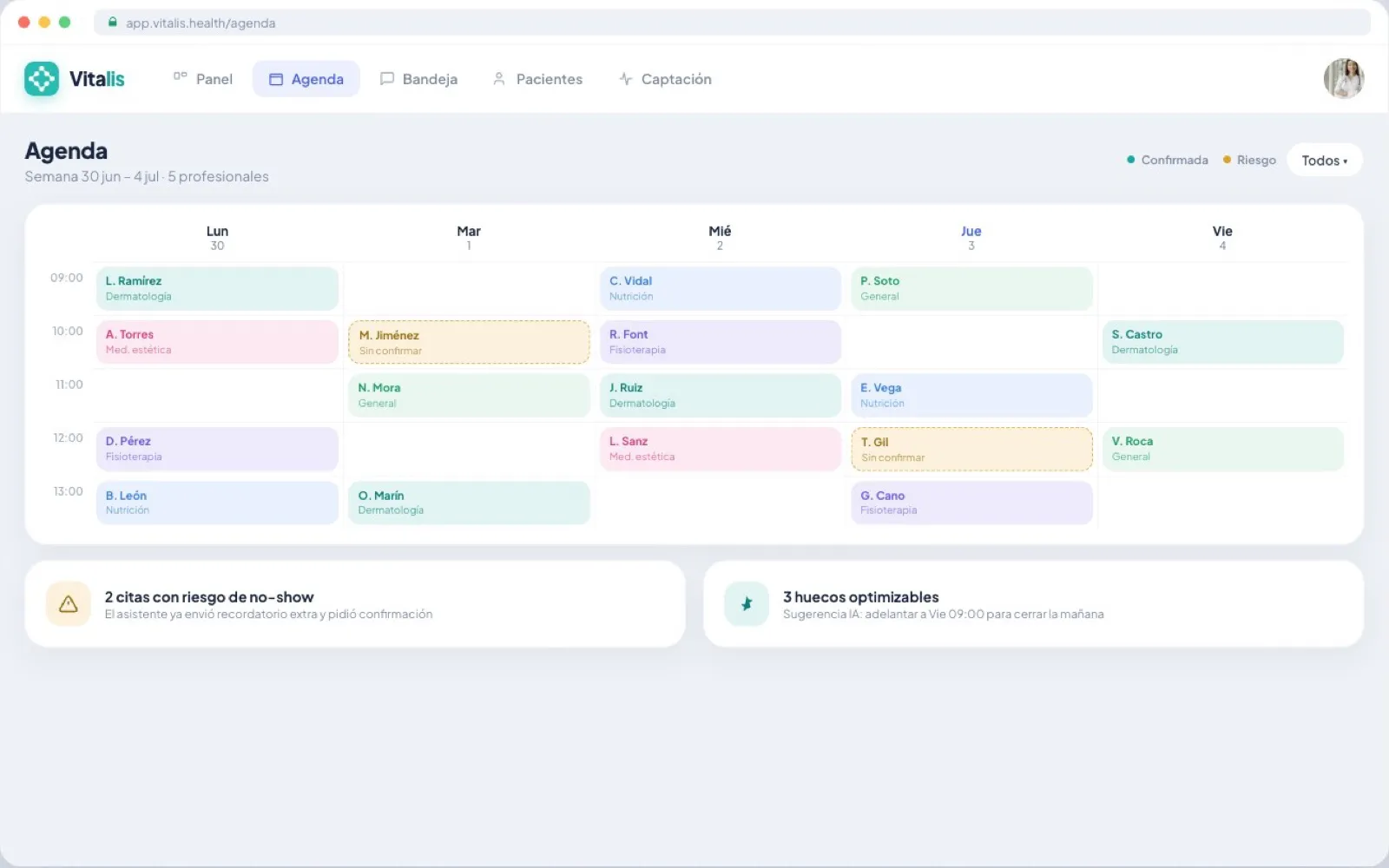Image resolution: width=1389 pixels, height=868 pixels.
Task: Click the Pacientes person icon
Action: [499, 79]
